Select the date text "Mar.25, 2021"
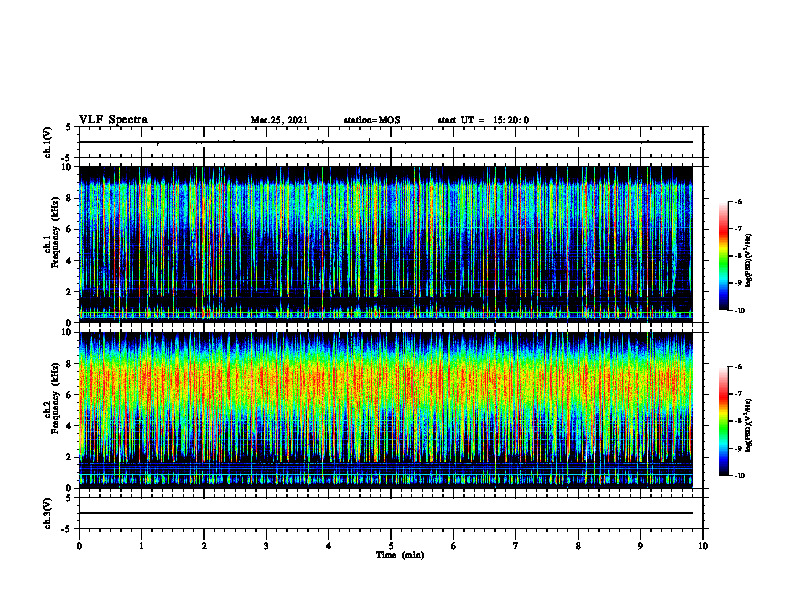Viewport: 792px width, 612px height. [279, 120]
